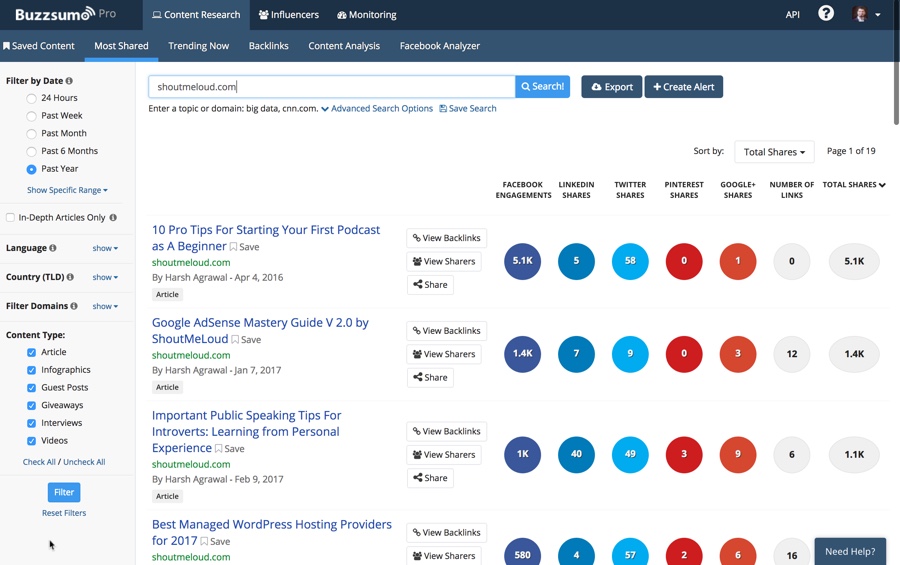Open the Total Shares sort dropdown

[x=774, y=152]
